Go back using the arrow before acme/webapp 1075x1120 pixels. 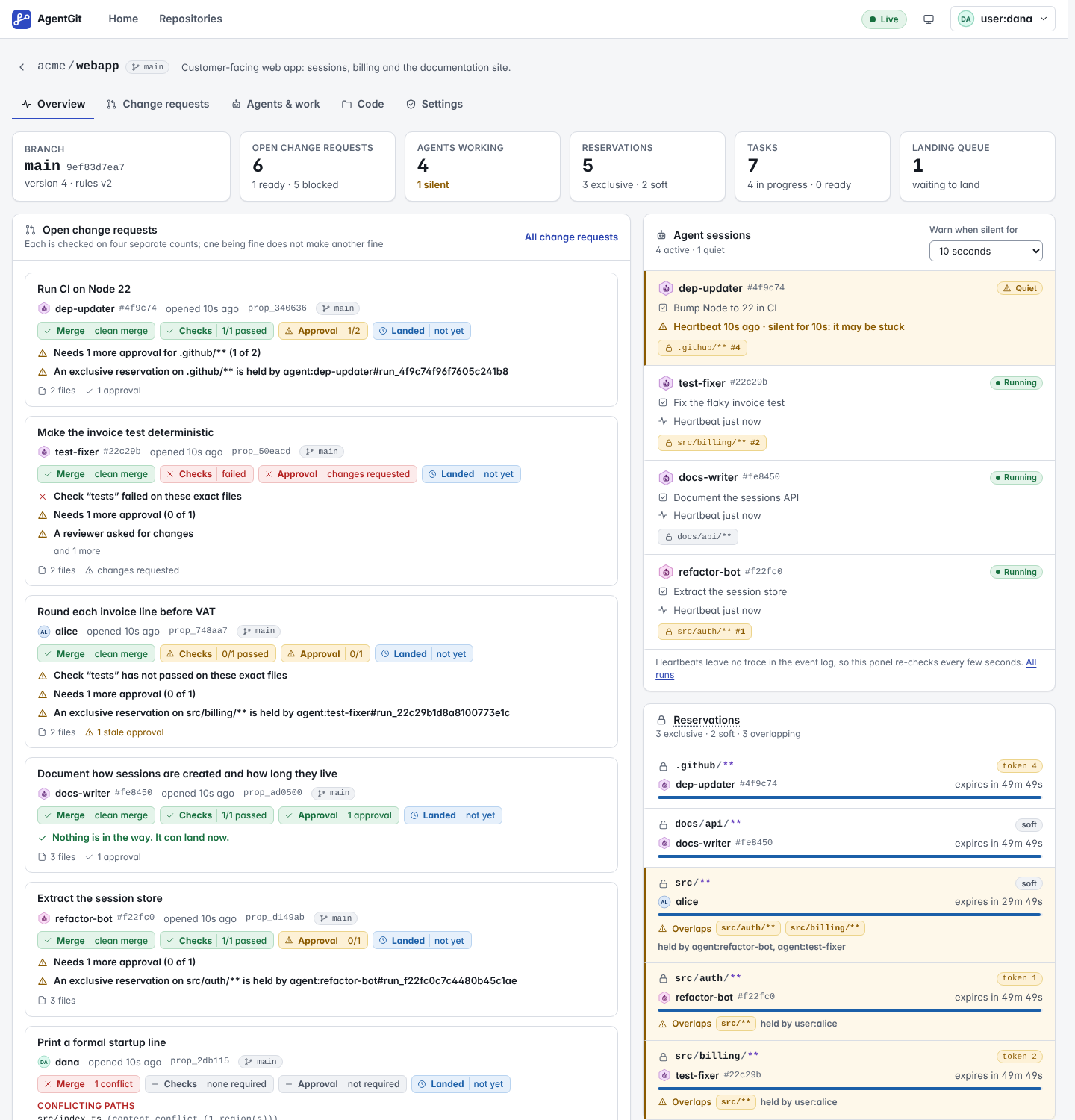[x=22, y=67]
